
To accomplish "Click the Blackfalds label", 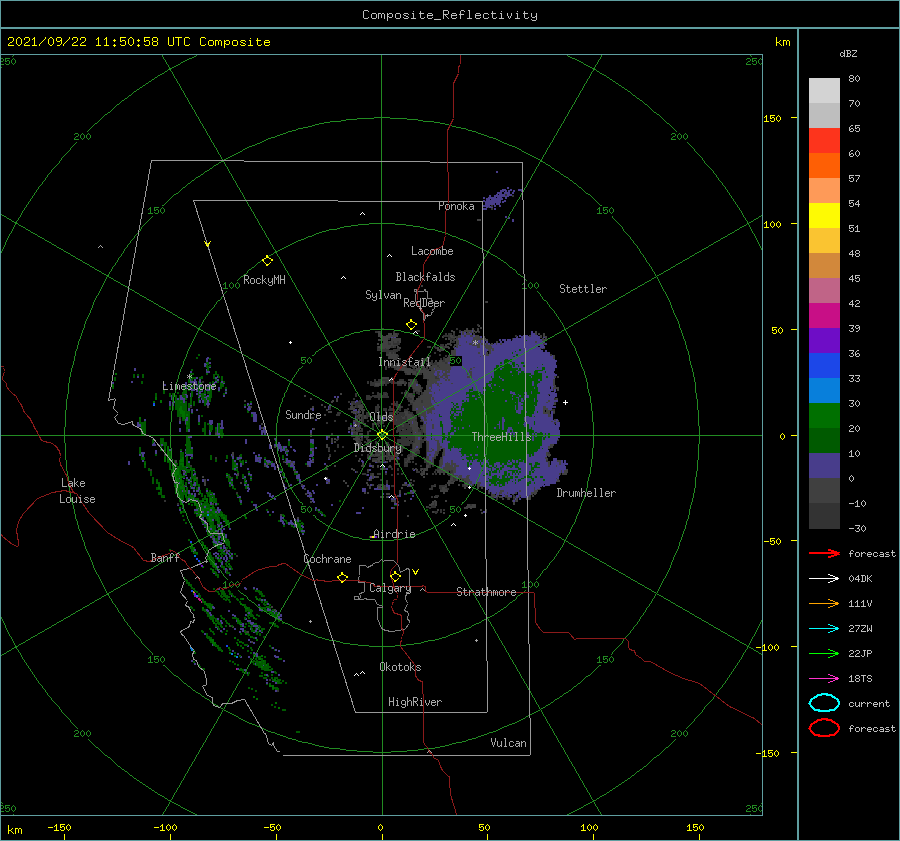I will point(425,277).
